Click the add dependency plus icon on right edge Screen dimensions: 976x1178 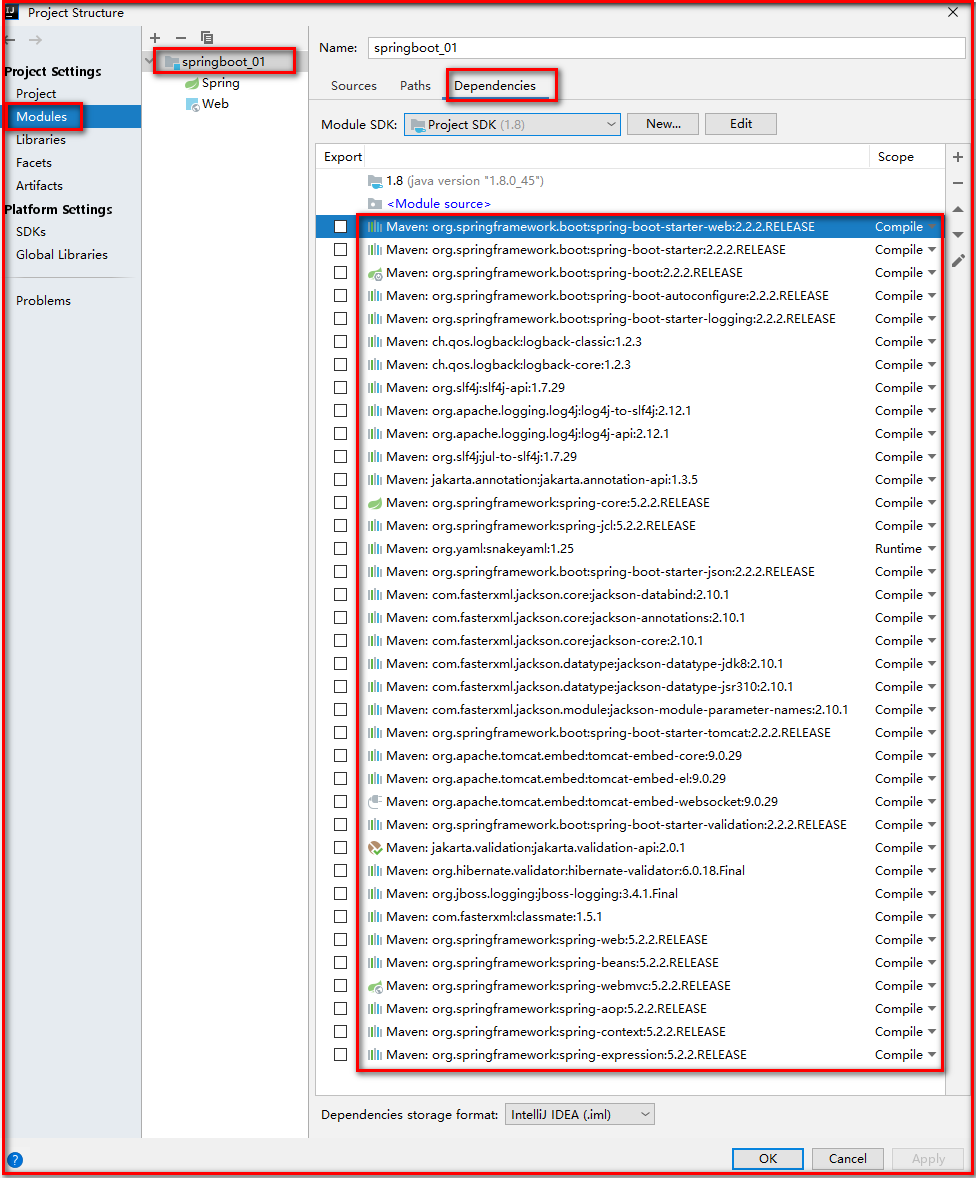(958, 157)
